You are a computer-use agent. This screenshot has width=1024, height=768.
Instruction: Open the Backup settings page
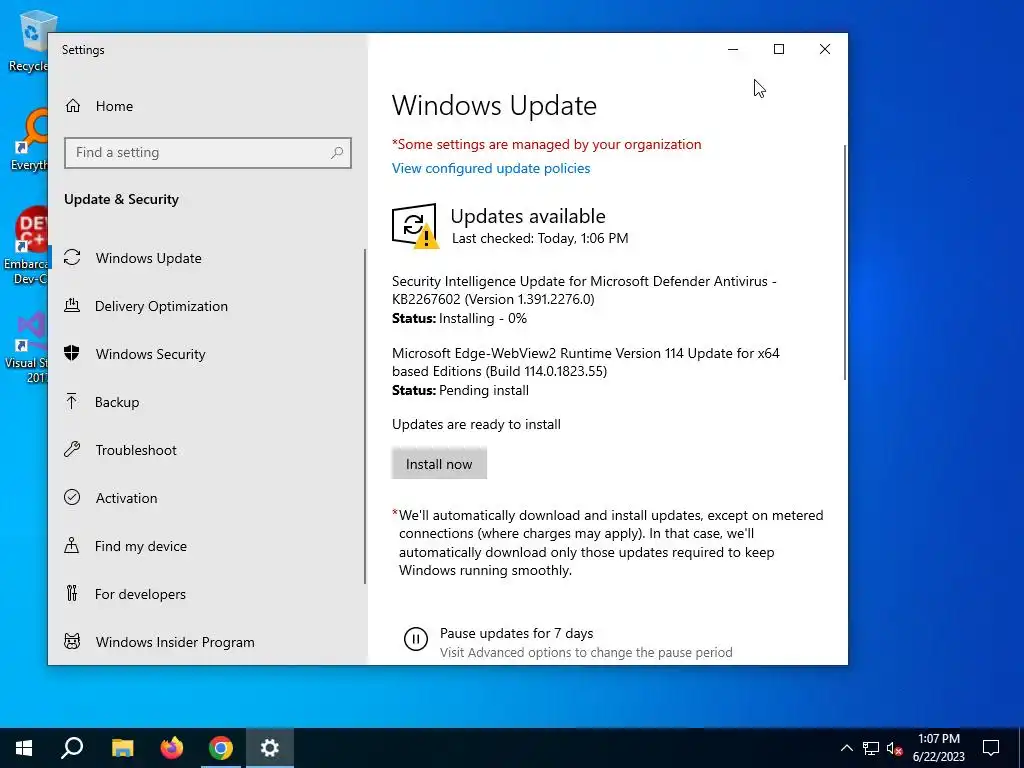[206, 402]
